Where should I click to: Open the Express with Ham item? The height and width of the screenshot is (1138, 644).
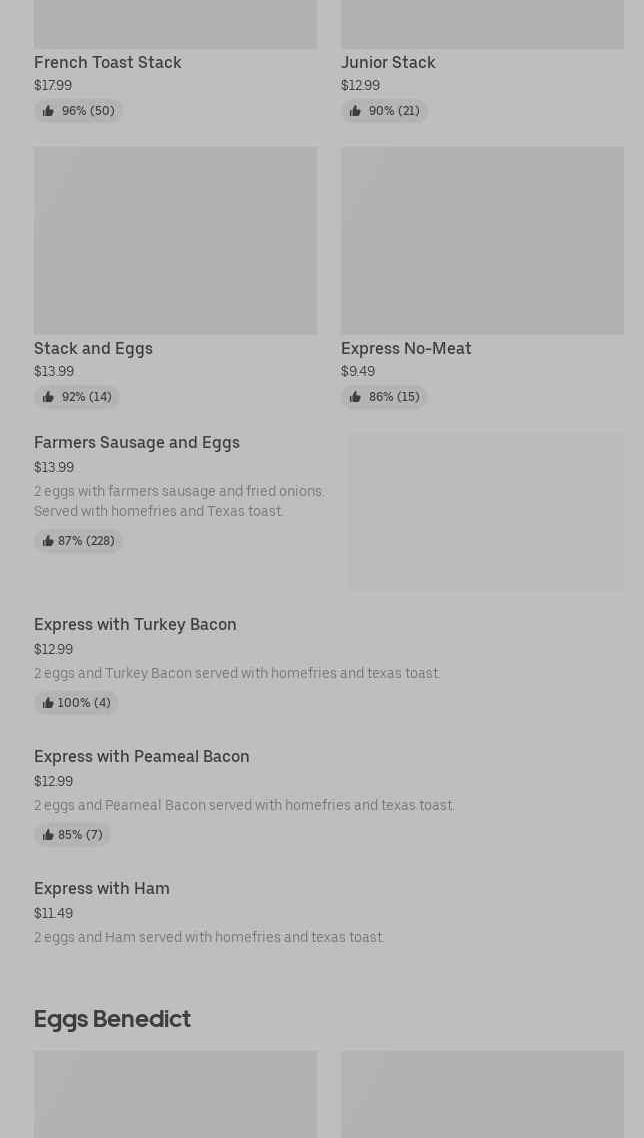point(101,888)
